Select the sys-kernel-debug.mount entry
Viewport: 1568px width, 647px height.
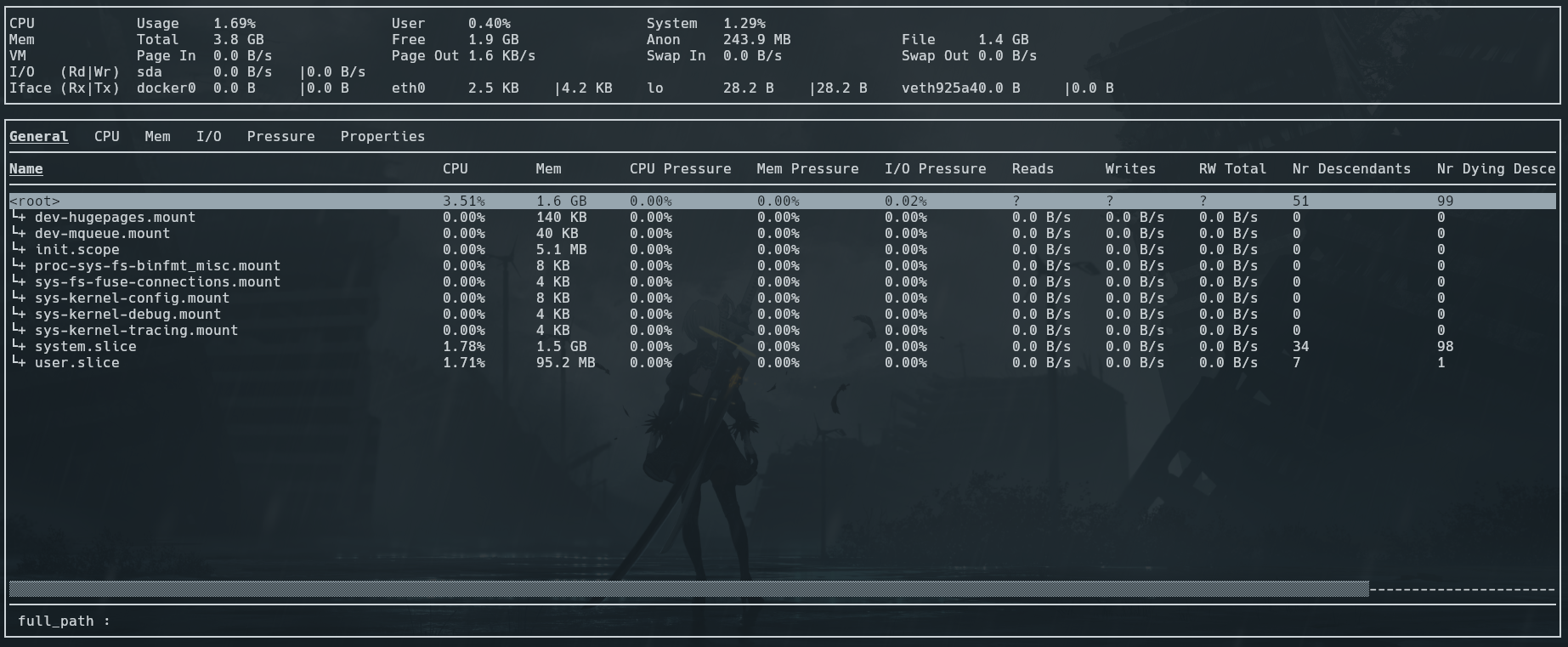pos(127,315)
